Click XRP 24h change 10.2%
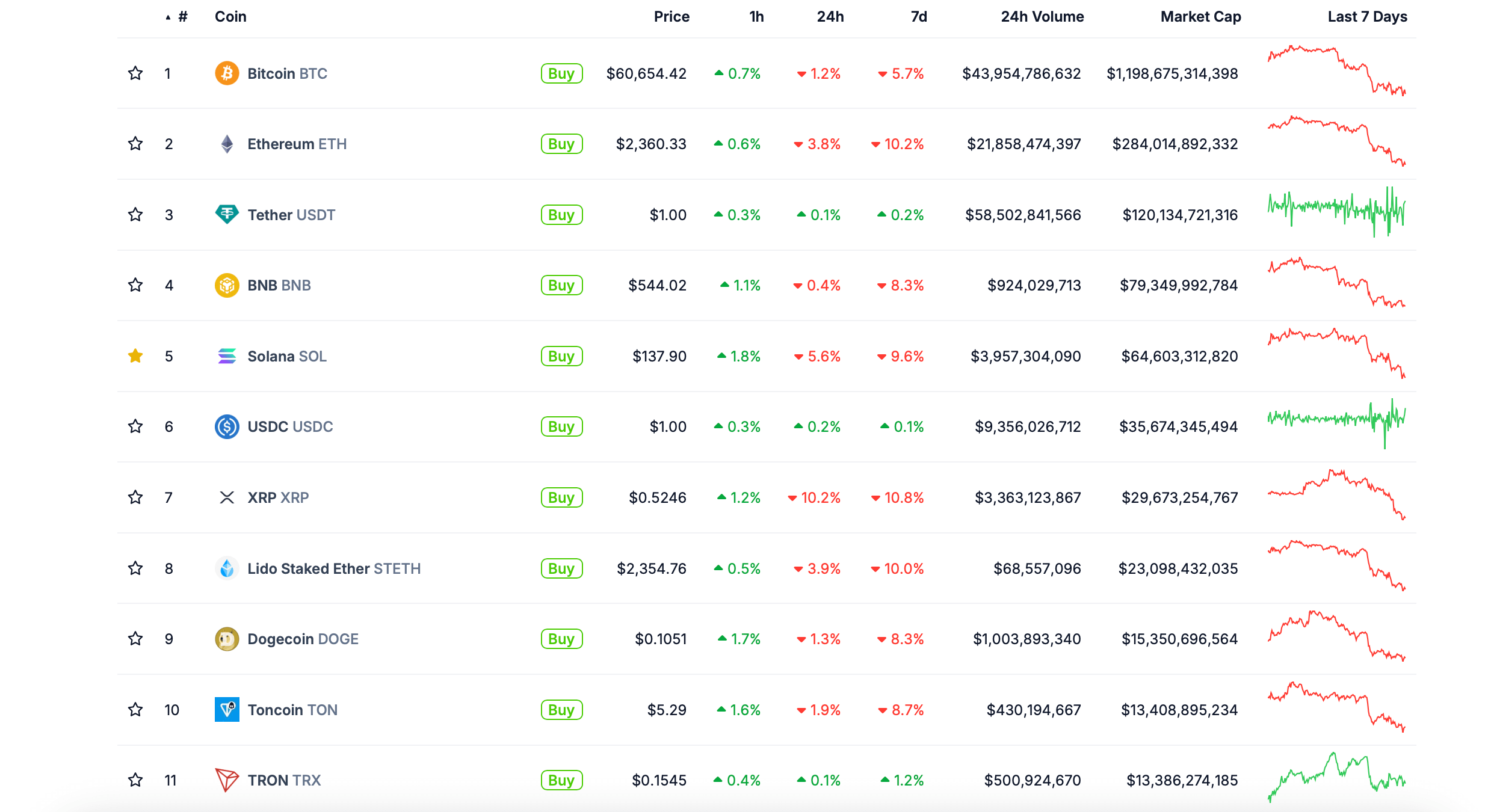This screenshot has width=1485, height=812. [x=814, y=497]
